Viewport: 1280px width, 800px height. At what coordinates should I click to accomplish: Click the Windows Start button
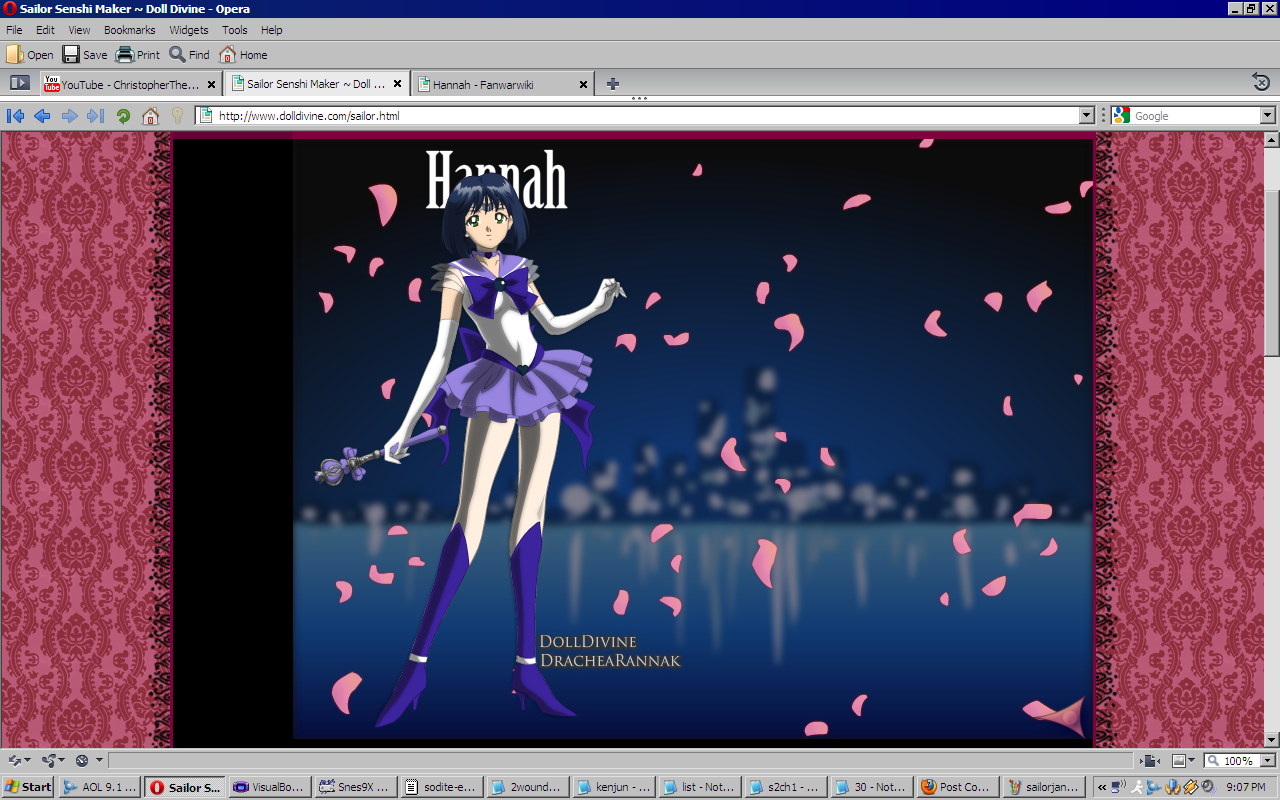(28, 787)
